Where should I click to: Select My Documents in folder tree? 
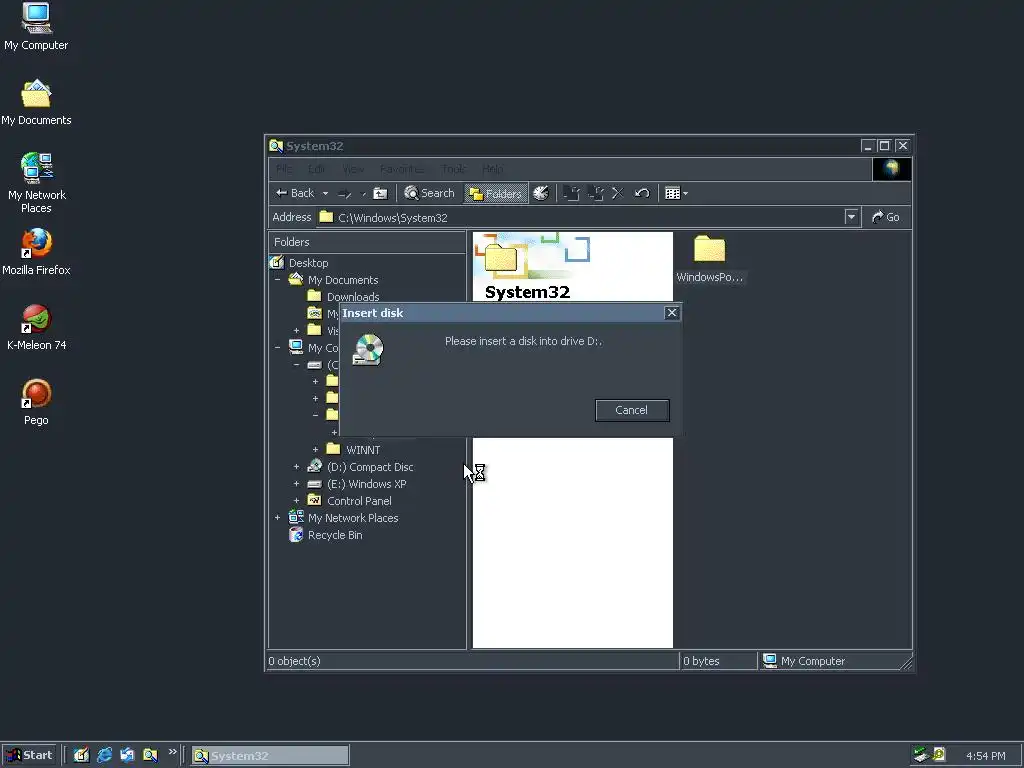[343, 280]
